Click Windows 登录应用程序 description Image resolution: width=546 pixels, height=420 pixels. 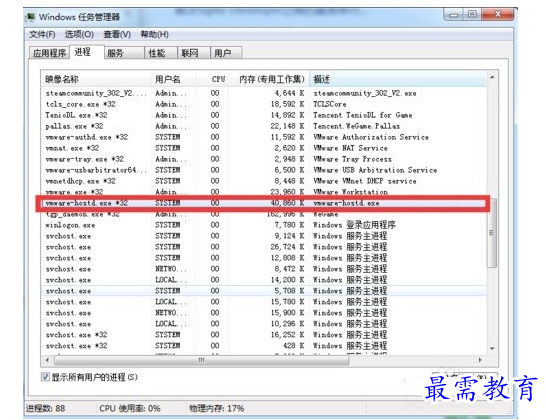coord(354,225)
